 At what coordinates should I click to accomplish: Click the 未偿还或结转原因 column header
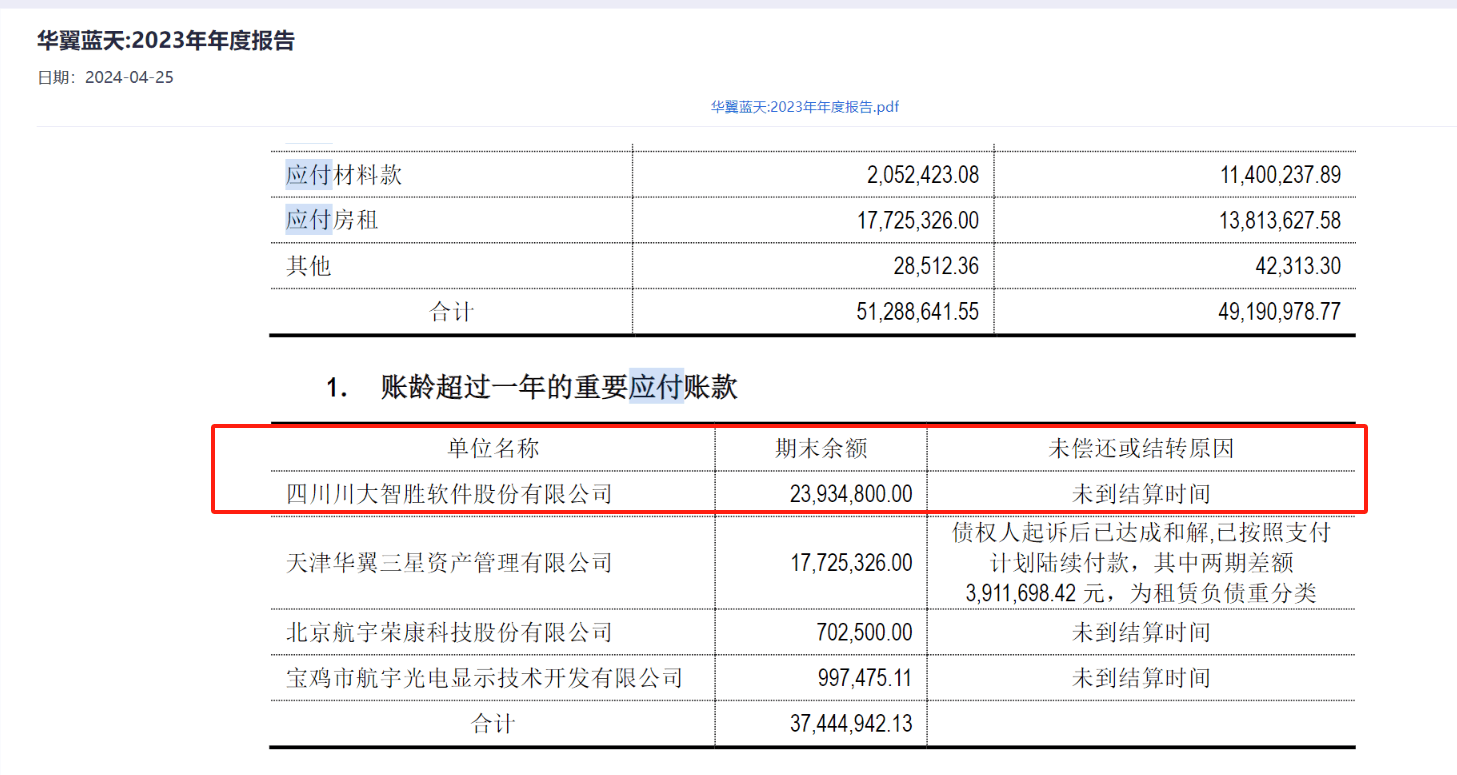point(1141,448)
